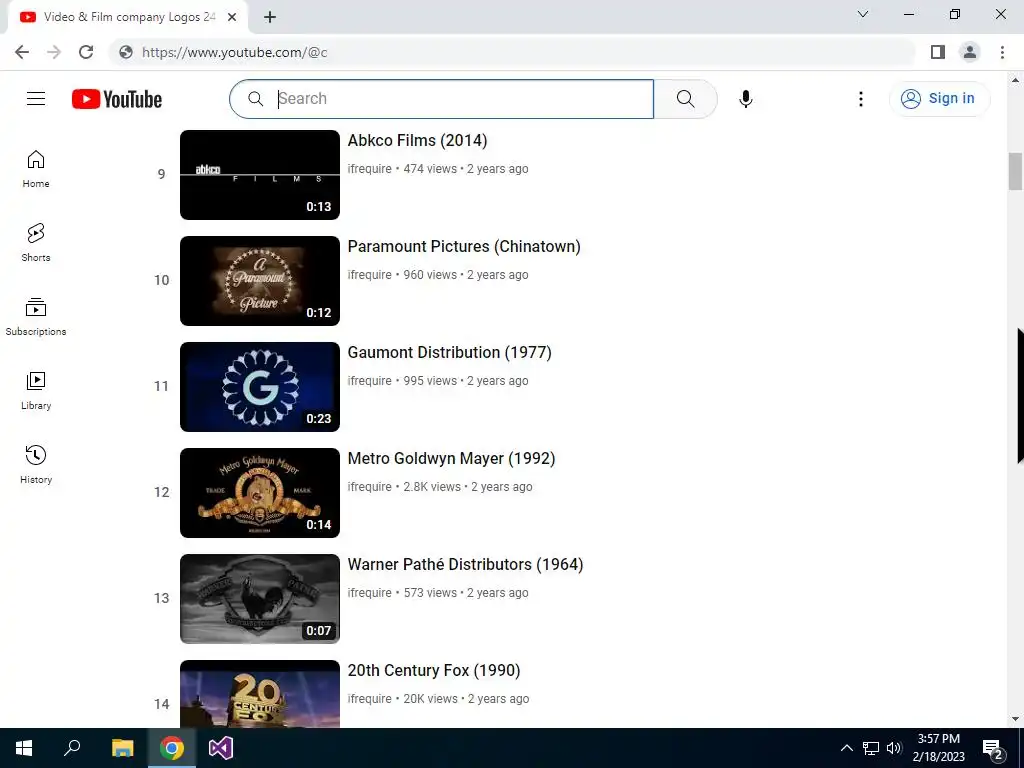Click the '20K views' text
Image resolution: width=1024 pixels, height=768 pixels.
[430, 699]
